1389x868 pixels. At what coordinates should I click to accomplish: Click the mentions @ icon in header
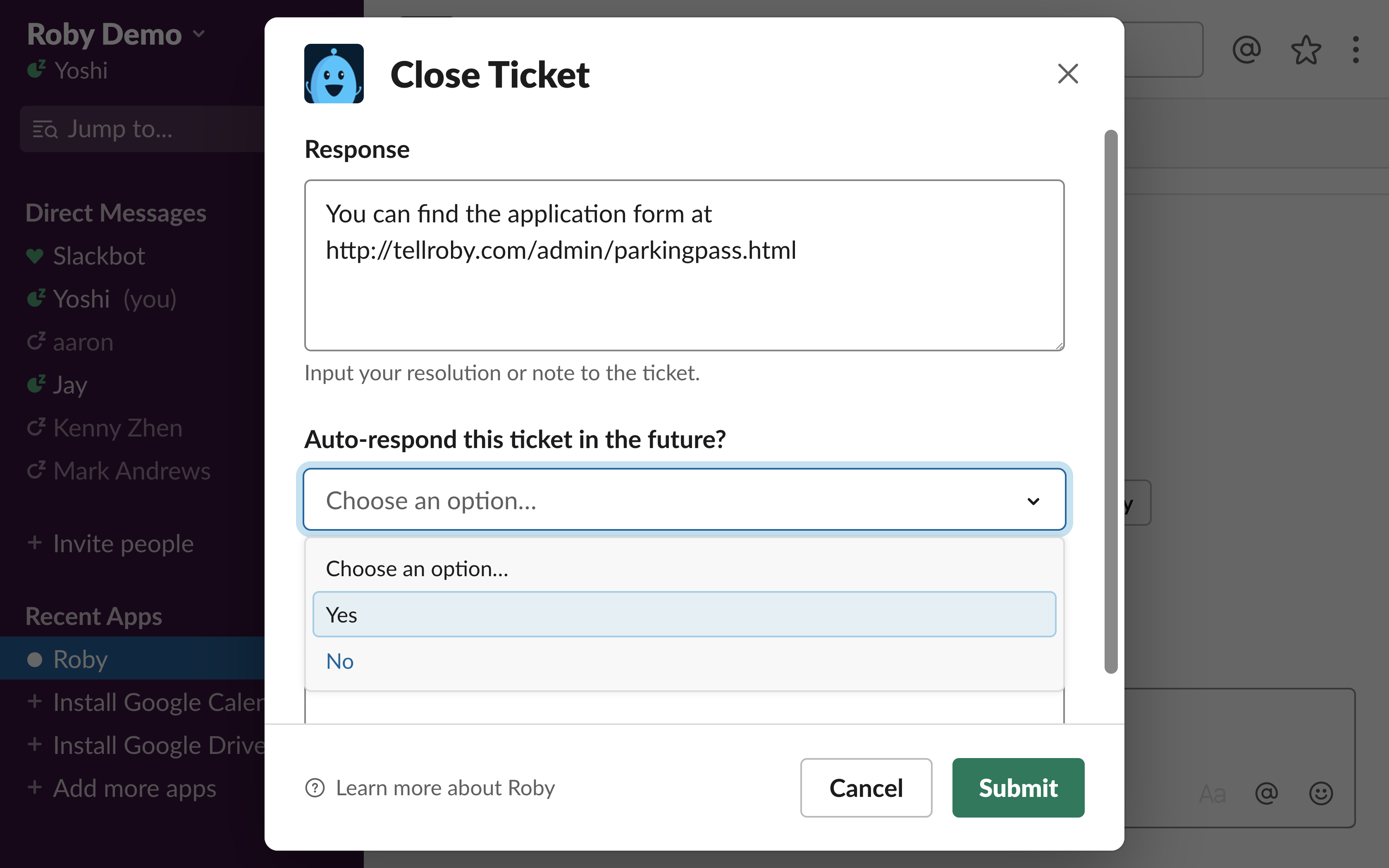pyautogui.click(x=1246, y=50)
